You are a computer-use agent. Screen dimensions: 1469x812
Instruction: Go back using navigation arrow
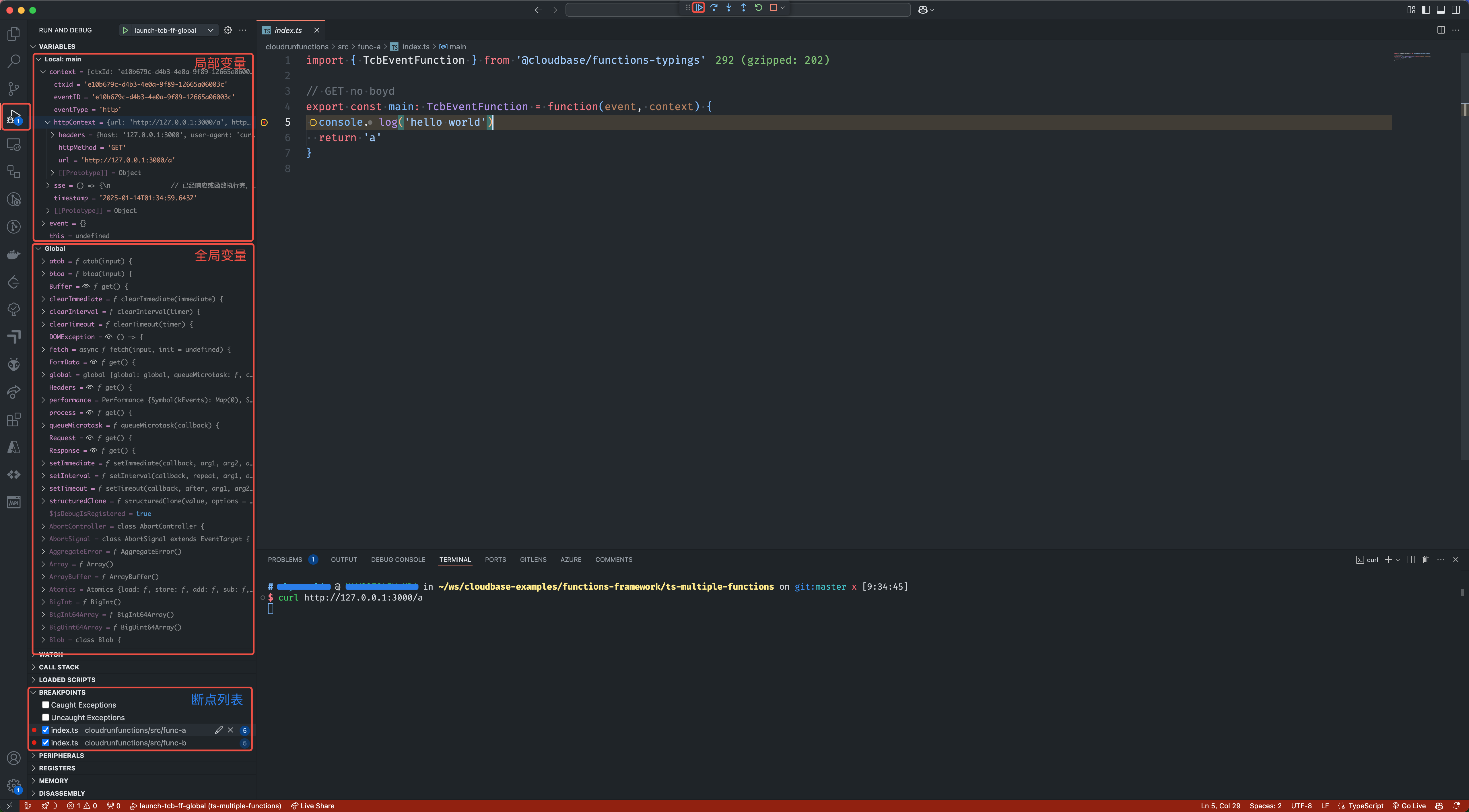pyautogui.click(x=538, y=10)
